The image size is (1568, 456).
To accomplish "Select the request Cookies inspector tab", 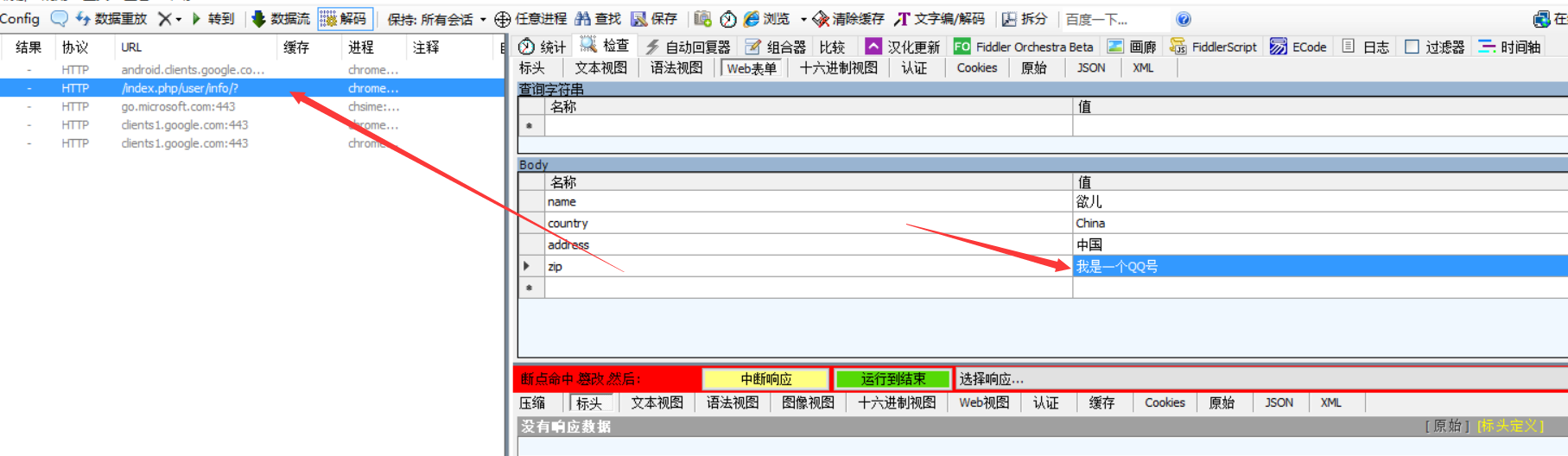I will point(977,67).
